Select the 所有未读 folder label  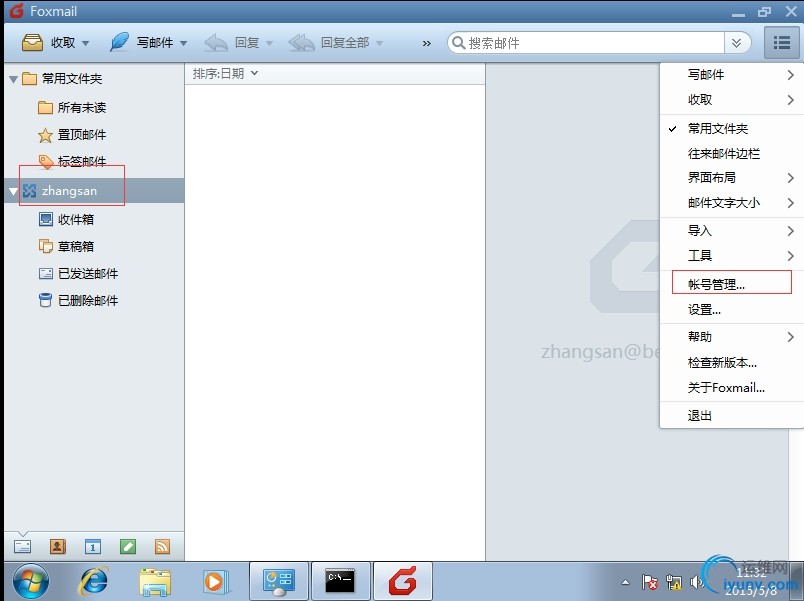(82, 108)
